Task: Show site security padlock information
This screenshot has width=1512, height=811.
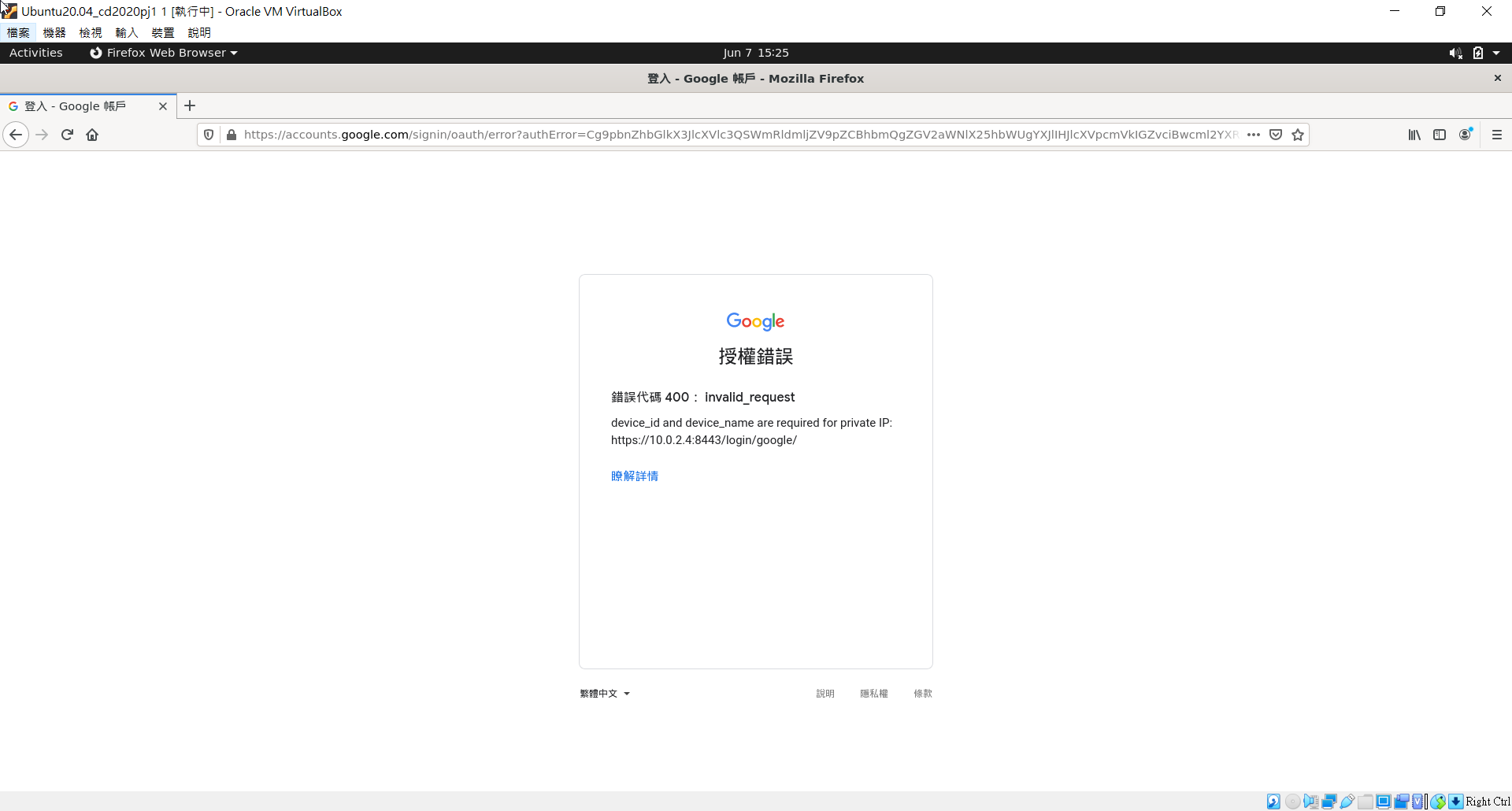Action: click(x=232, y=135)
